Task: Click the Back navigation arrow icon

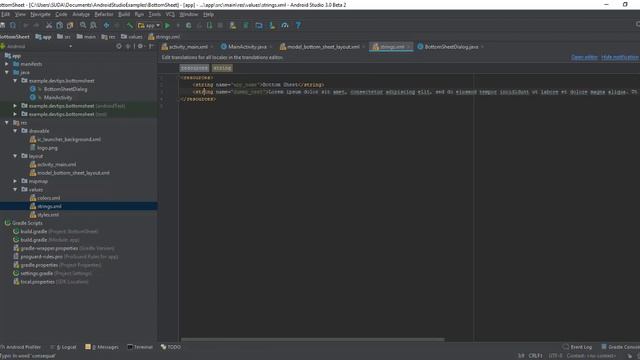Action: tap(106, 25)
